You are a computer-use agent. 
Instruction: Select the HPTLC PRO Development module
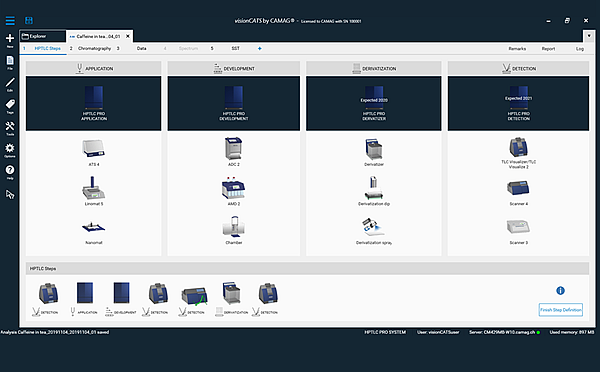tap(234, 103)
